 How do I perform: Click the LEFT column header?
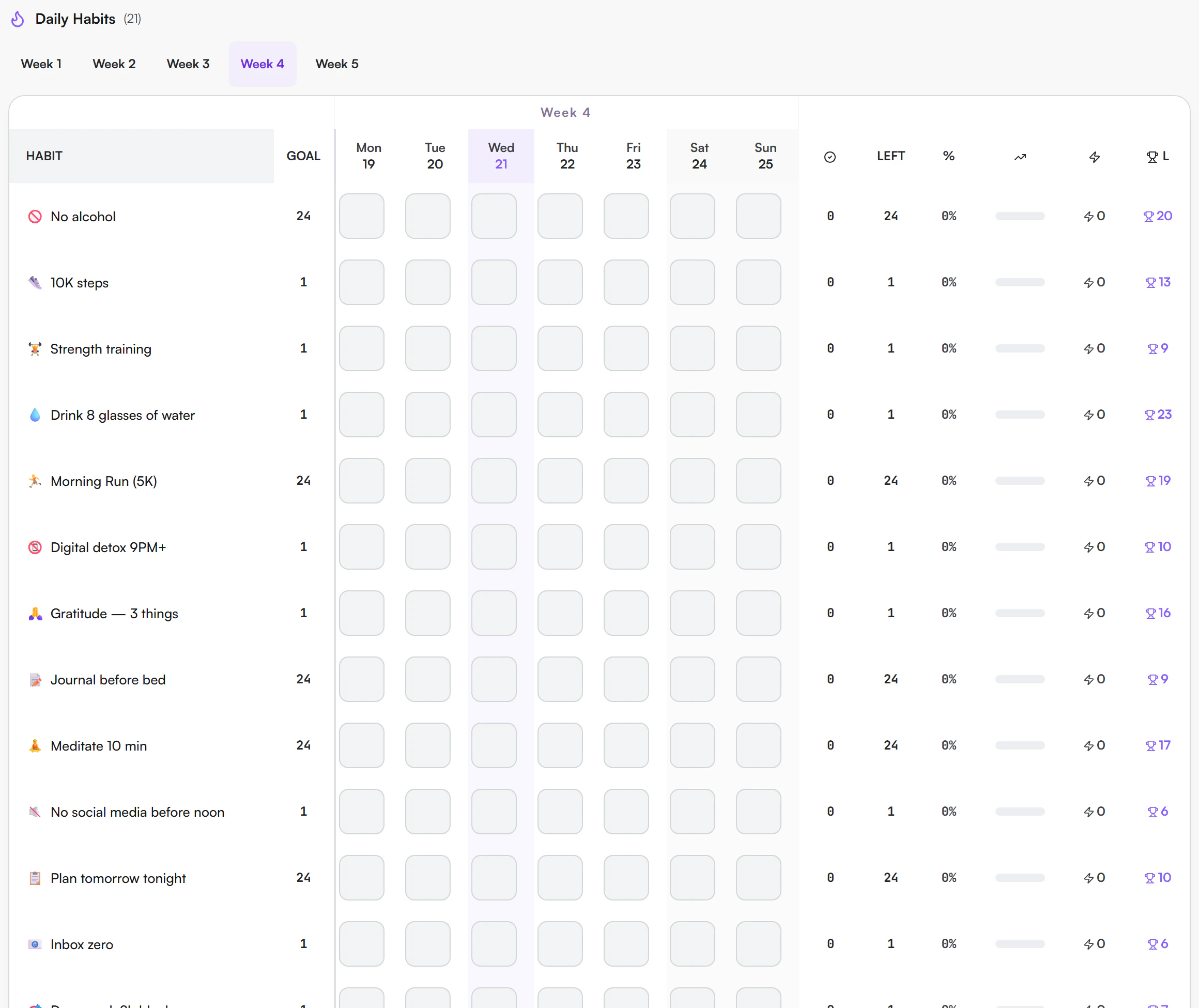click(x=890, y=156)
